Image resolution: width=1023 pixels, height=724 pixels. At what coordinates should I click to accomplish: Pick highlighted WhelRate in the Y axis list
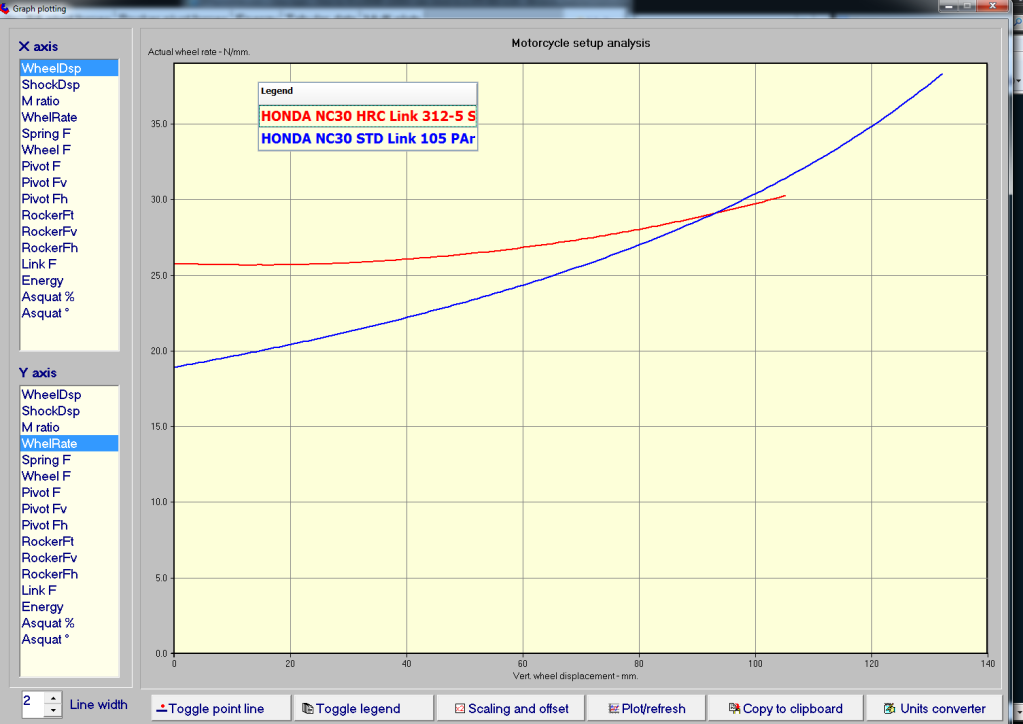point(69,444)
